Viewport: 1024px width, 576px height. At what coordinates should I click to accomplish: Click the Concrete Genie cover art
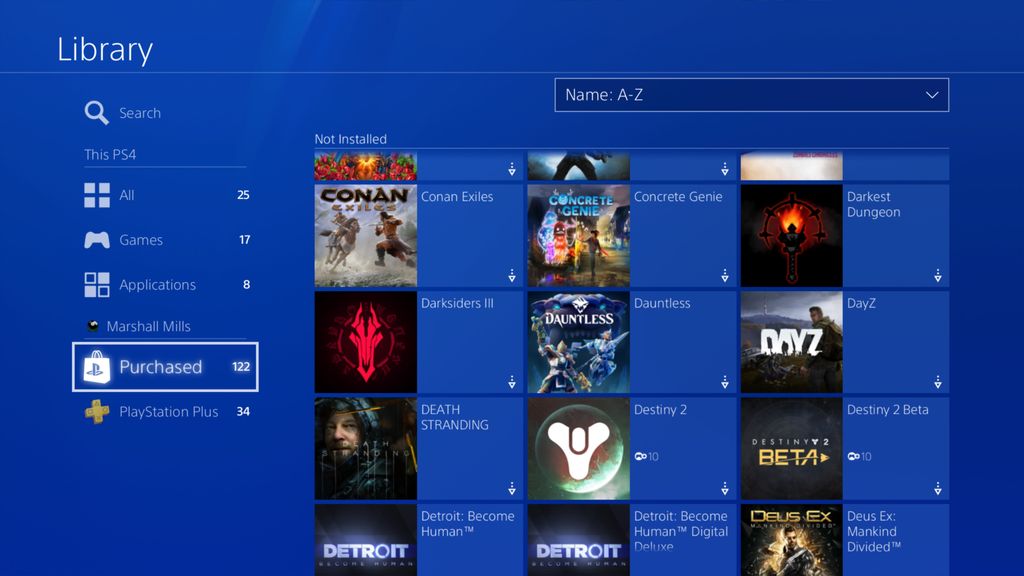pos(578,235)
